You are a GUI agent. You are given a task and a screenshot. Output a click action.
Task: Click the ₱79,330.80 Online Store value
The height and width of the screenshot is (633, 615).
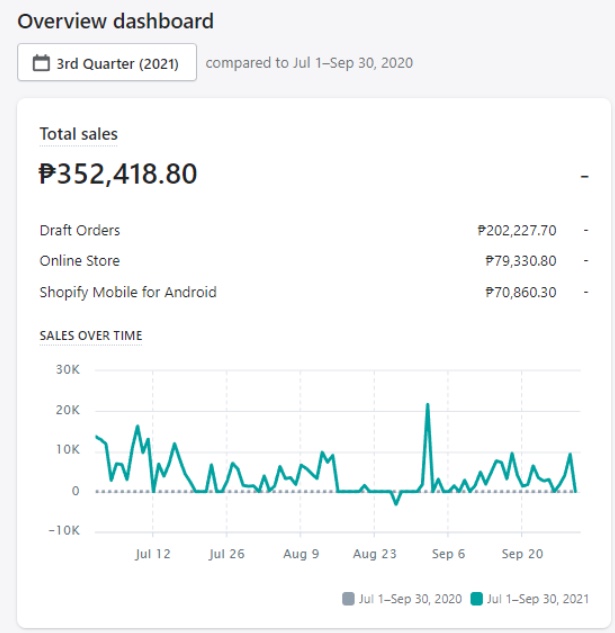521,261
